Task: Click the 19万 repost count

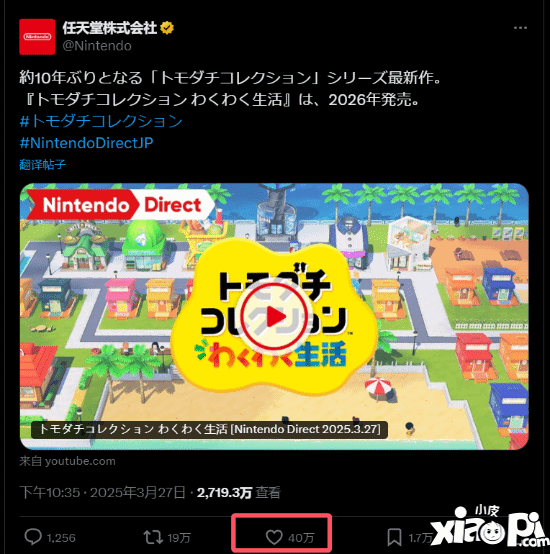Action: pyautogui.click(x=179, y=538)
